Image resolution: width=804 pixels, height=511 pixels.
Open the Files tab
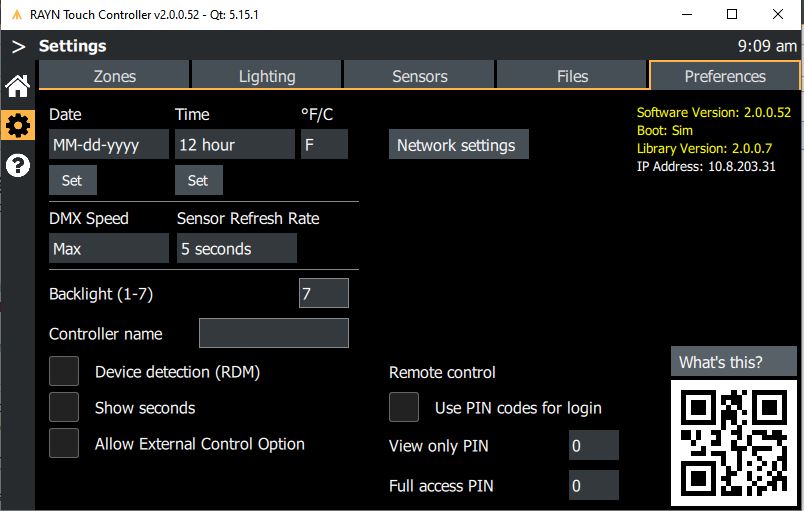[x=572, y=76]
